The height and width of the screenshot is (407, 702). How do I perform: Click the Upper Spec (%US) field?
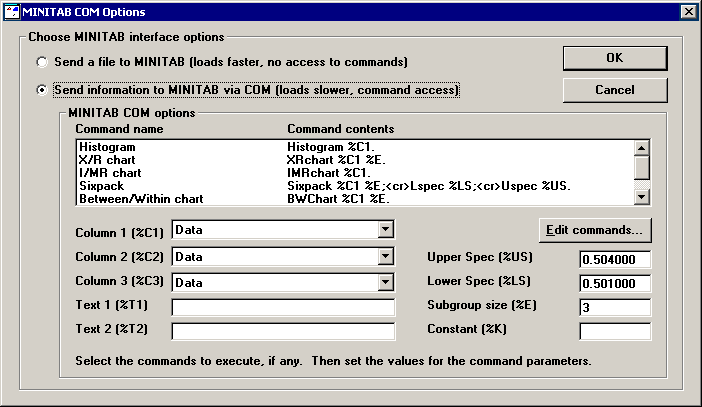[x=614, y=259]
